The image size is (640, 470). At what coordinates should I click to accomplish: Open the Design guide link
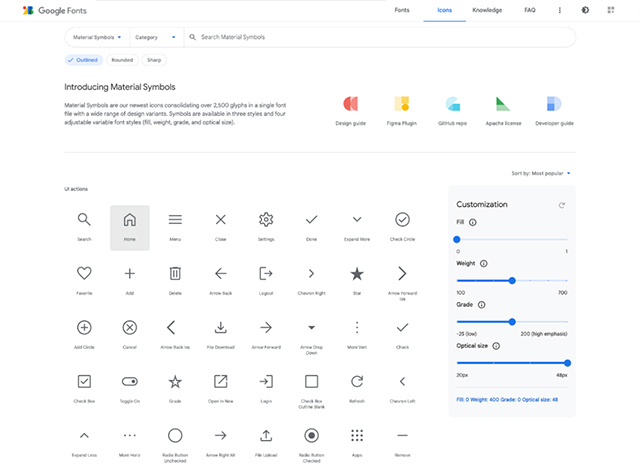point(351,111)
